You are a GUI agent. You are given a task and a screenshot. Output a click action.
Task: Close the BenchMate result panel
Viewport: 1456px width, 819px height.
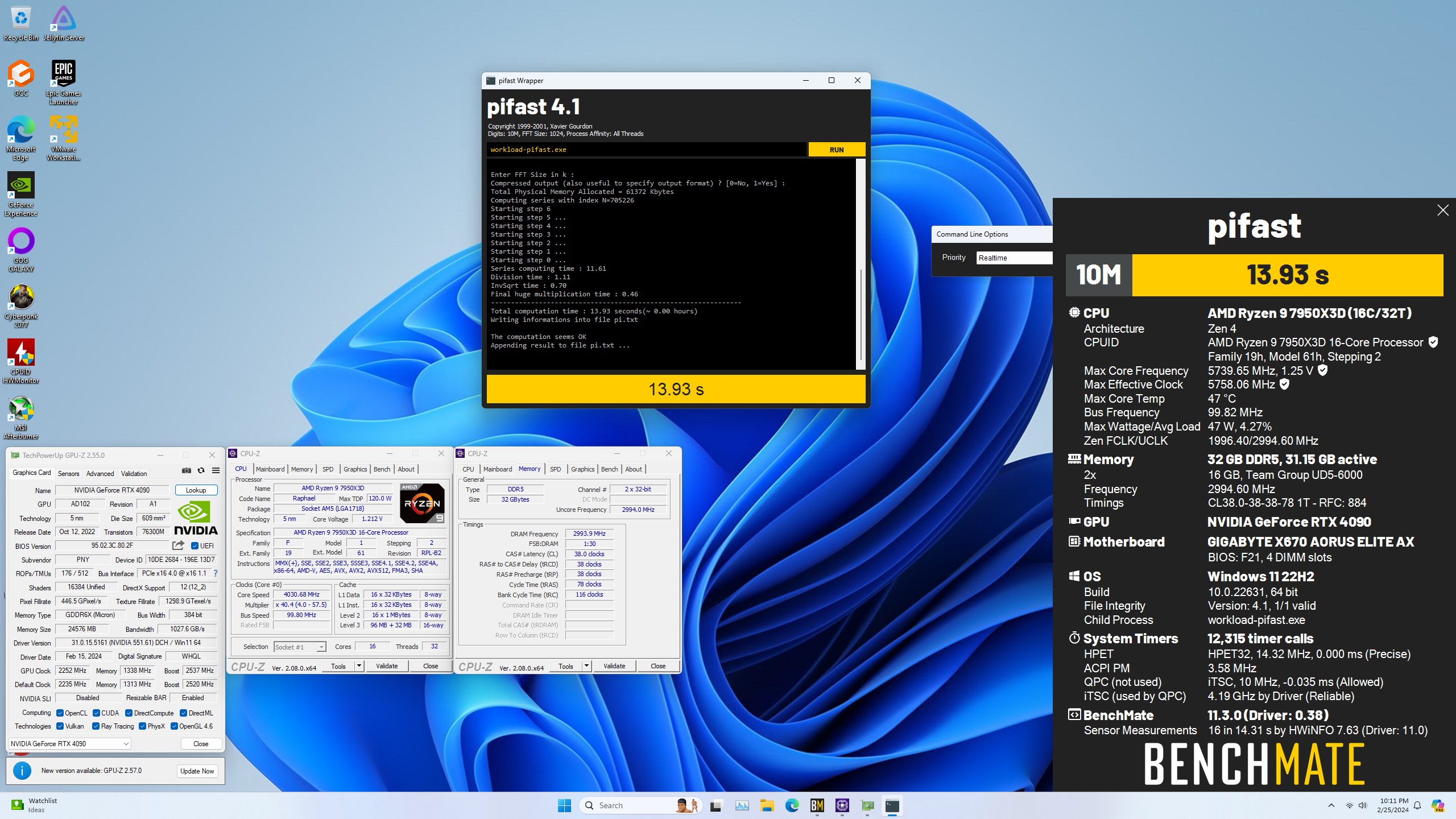(x=1442, y=210)
